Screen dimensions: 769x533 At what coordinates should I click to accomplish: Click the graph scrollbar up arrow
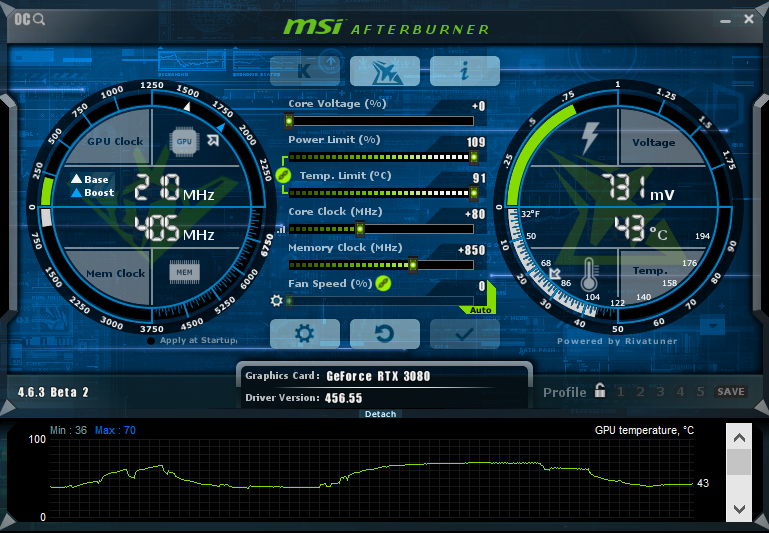pos(739,438)
